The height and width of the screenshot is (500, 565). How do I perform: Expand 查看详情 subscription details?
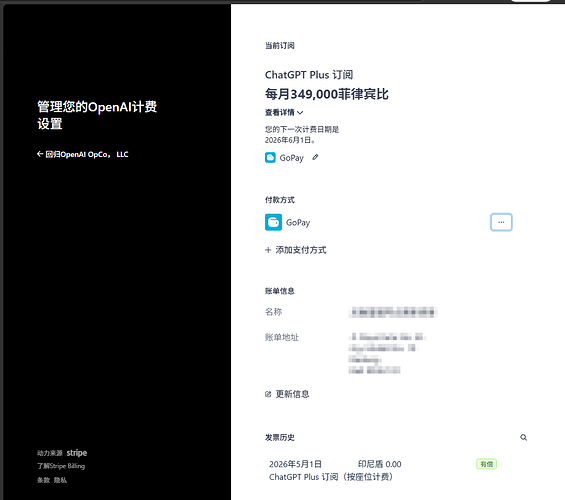click(x=284, y=112)
